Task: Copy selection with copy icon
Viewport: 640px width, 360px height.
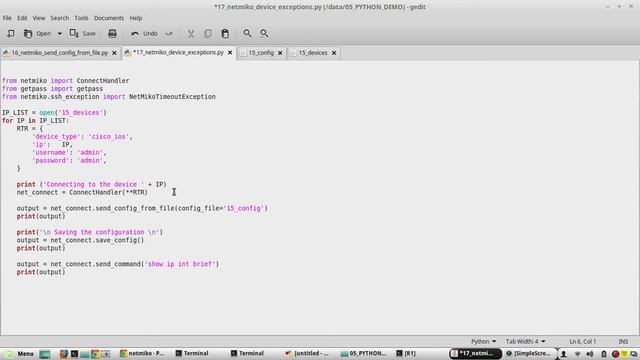Action: coord(208,33)
